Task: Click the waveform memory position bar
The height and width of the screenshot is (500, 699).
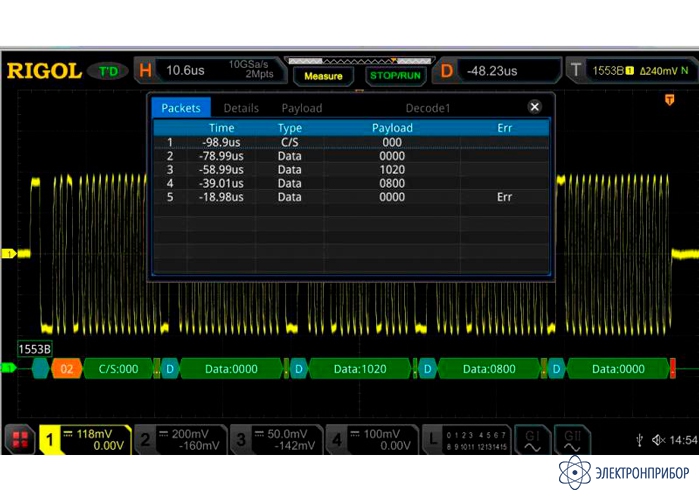Action: (359, 61)
